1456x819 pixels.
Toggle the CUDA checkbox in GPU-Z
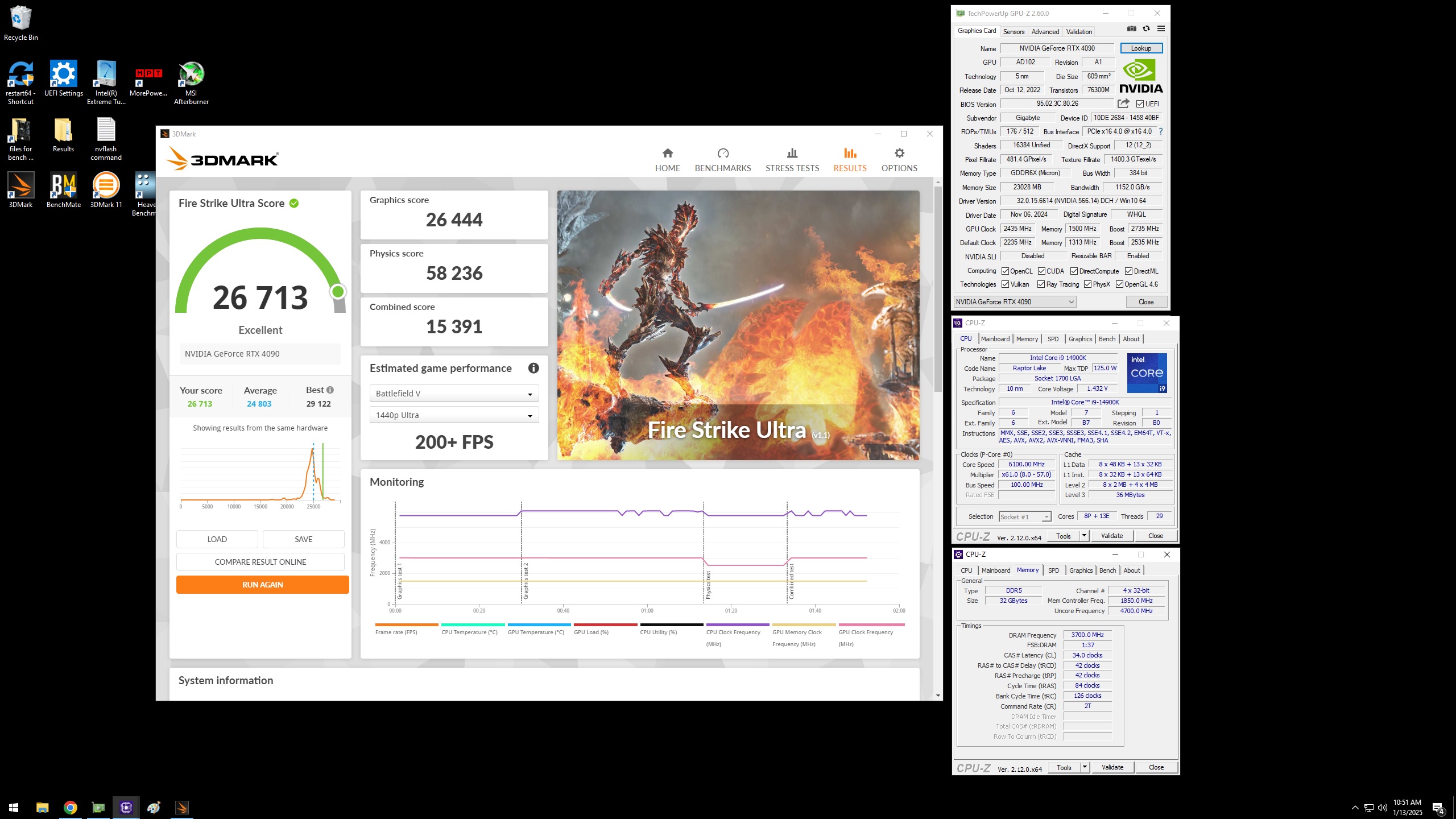coord(1041,271)
